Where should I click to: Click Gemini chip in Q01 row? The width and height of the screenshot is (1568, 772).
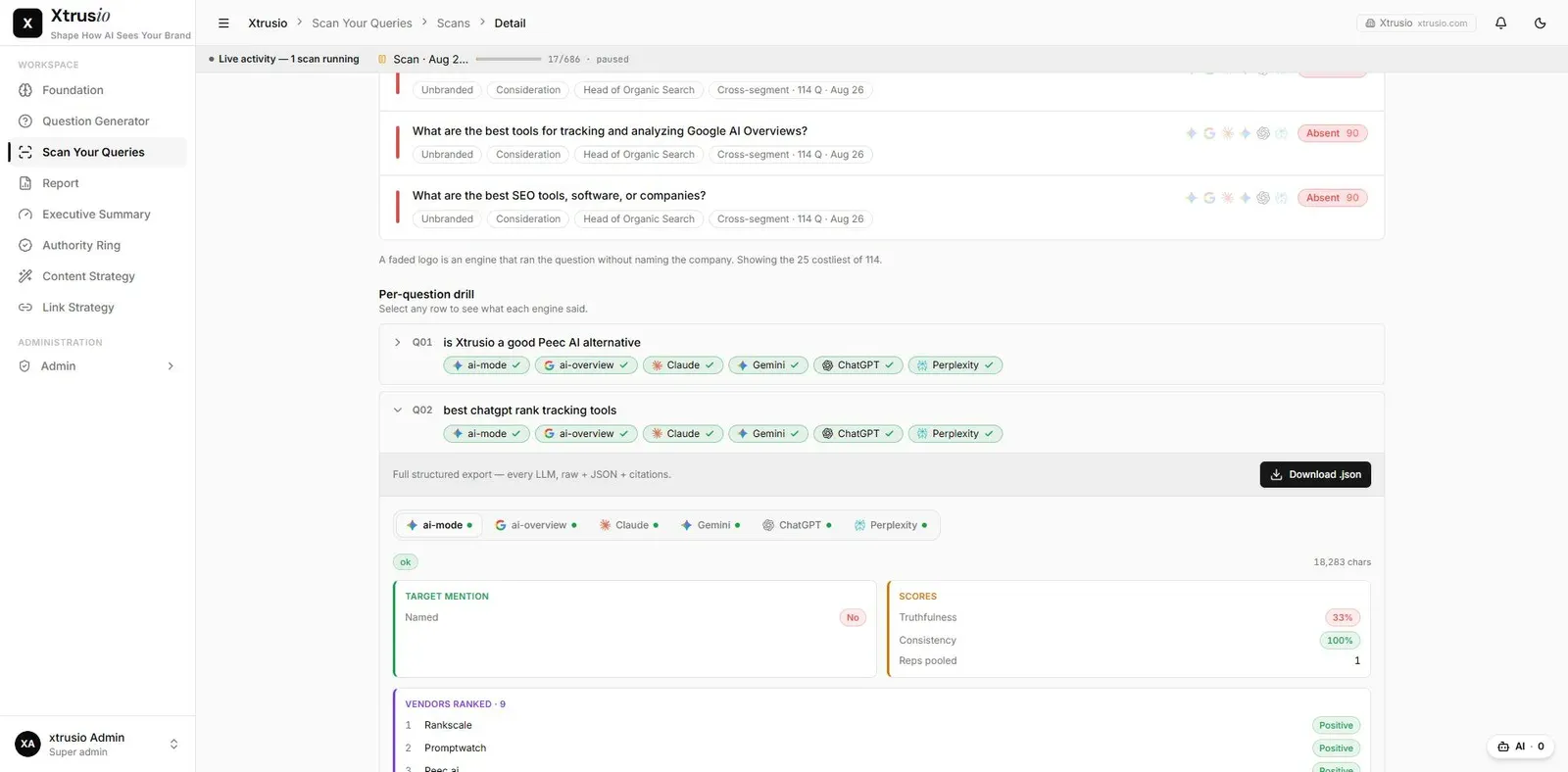coord(768,365)
